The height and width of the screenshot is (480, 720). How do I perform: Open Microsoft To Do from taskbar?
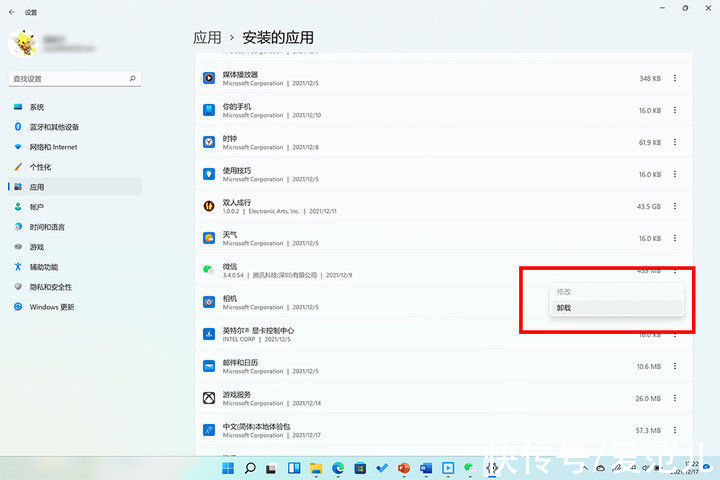point(382,469)
